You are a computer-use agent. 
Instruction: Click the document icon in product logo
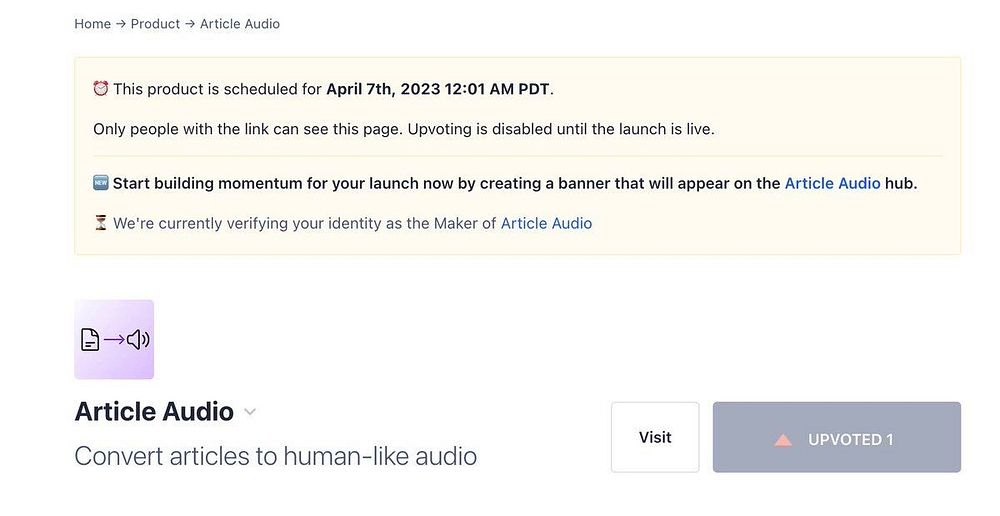pyautogui.click(x=90, y=340)
